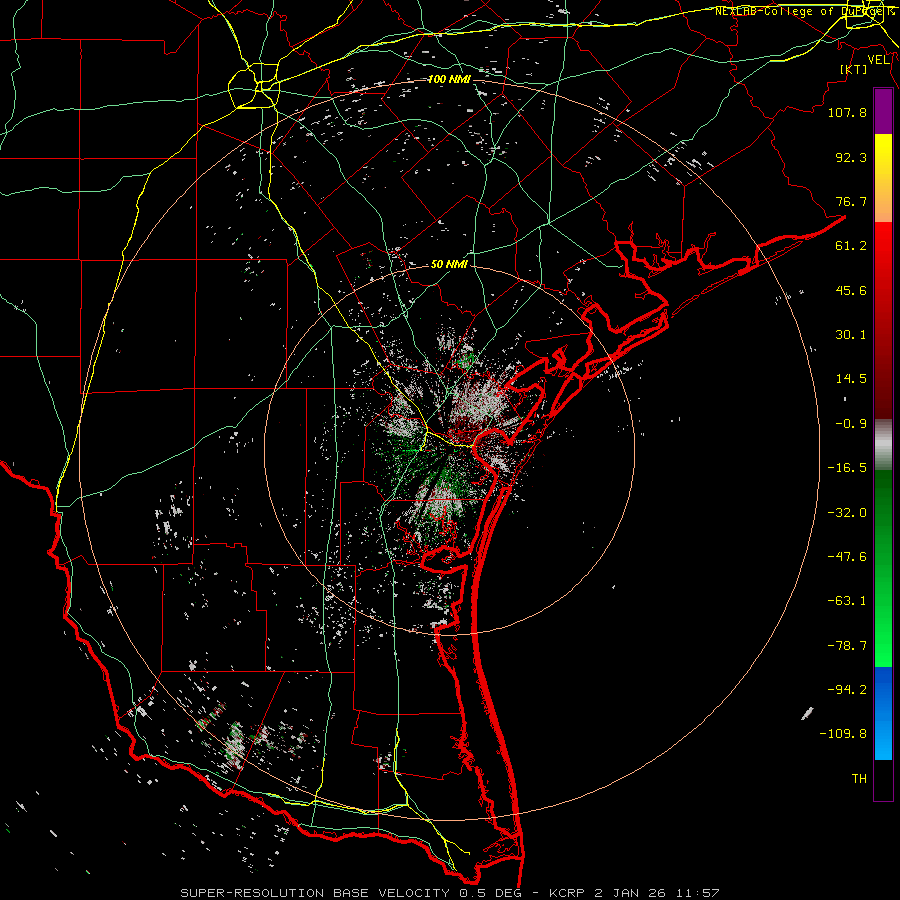Screen dimensions: 900x900
Task: Click the -32.0 velocity scale value
Action: tap(847, 513)
